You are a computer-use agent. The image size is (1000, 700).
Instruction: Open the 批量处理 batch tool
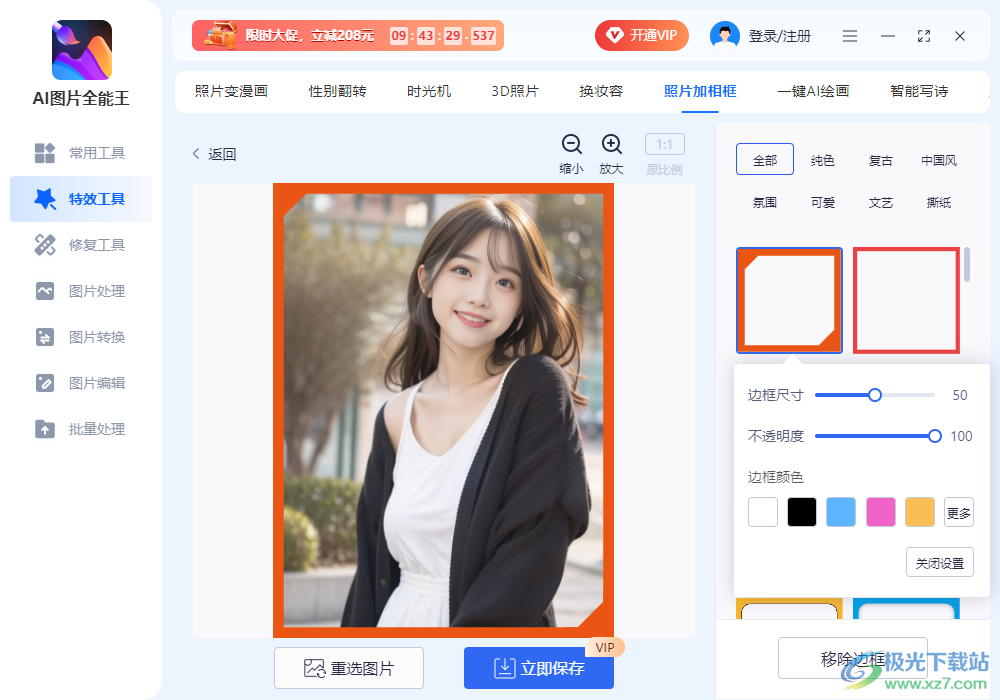pos(80,429)
